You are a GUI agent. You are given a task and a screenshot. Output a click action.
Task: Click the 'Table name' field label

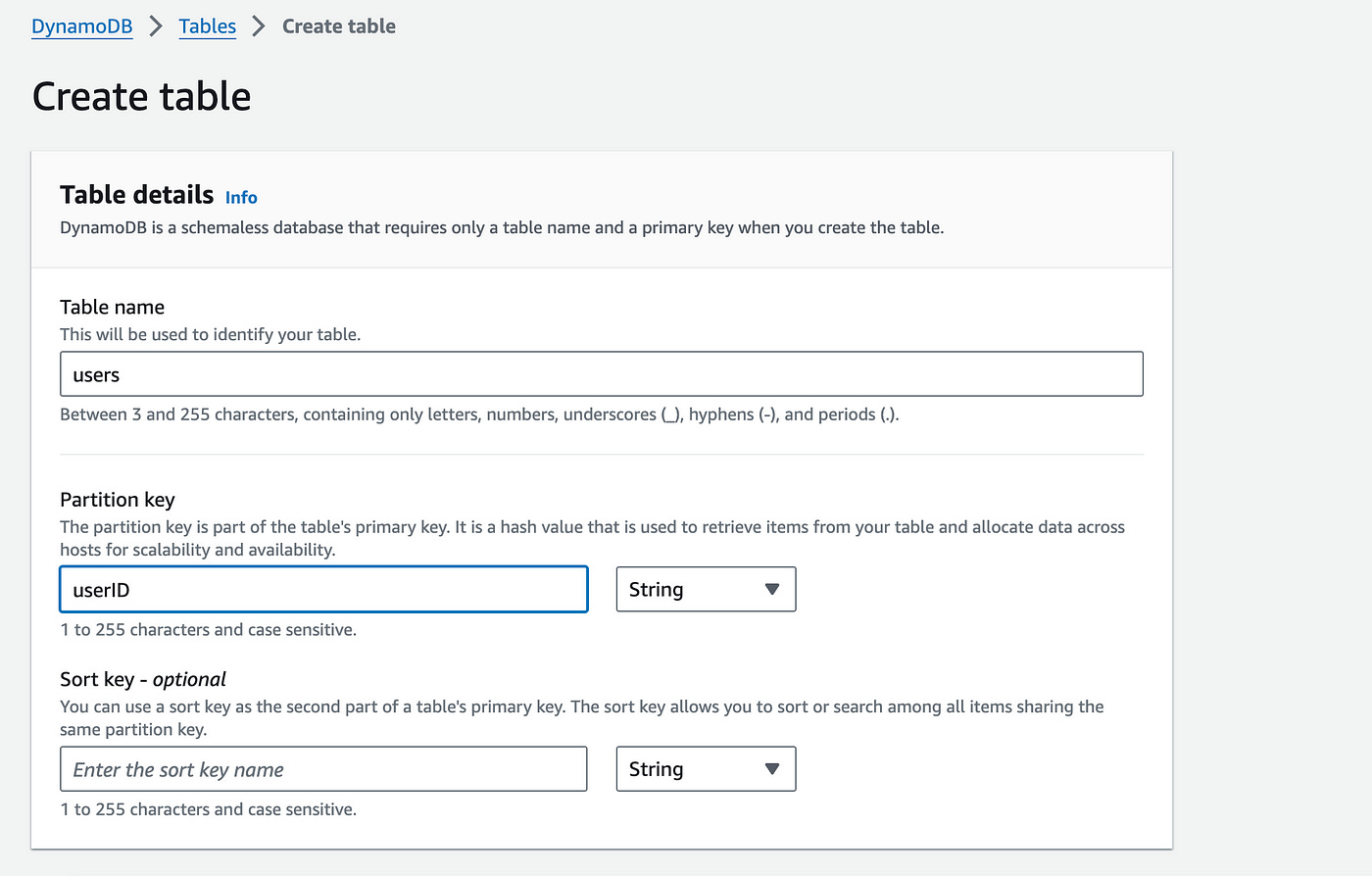click(112, 307)
